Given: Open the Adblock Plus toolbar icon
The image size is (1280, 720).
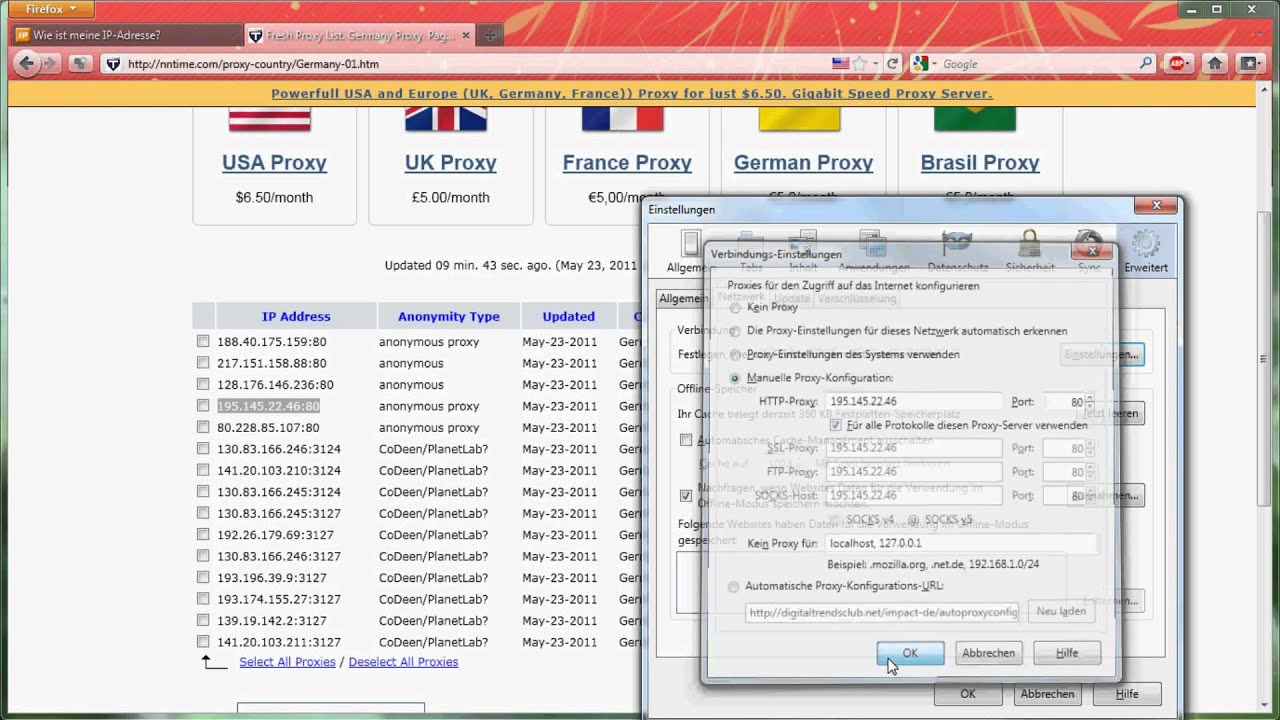Looking at the screenshot, I should [1178, 63].
